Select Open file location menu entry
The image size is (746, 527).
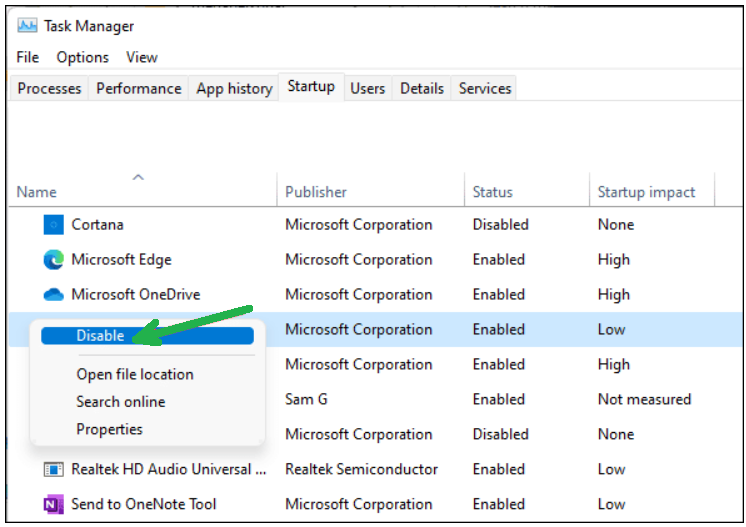(135, 374)
